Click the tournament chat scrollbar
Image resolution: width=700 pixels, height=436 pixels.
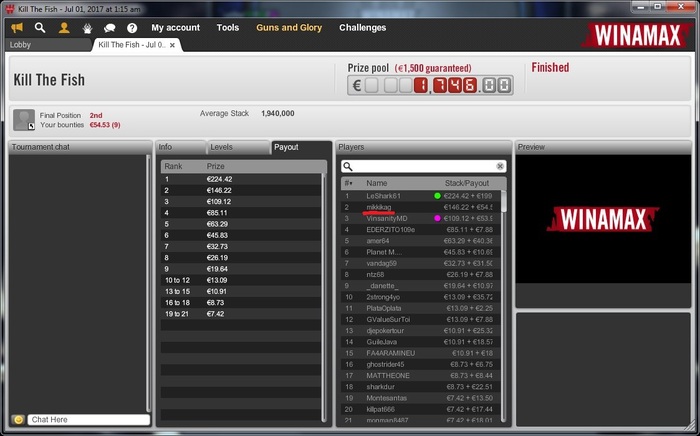coord(149,283)
